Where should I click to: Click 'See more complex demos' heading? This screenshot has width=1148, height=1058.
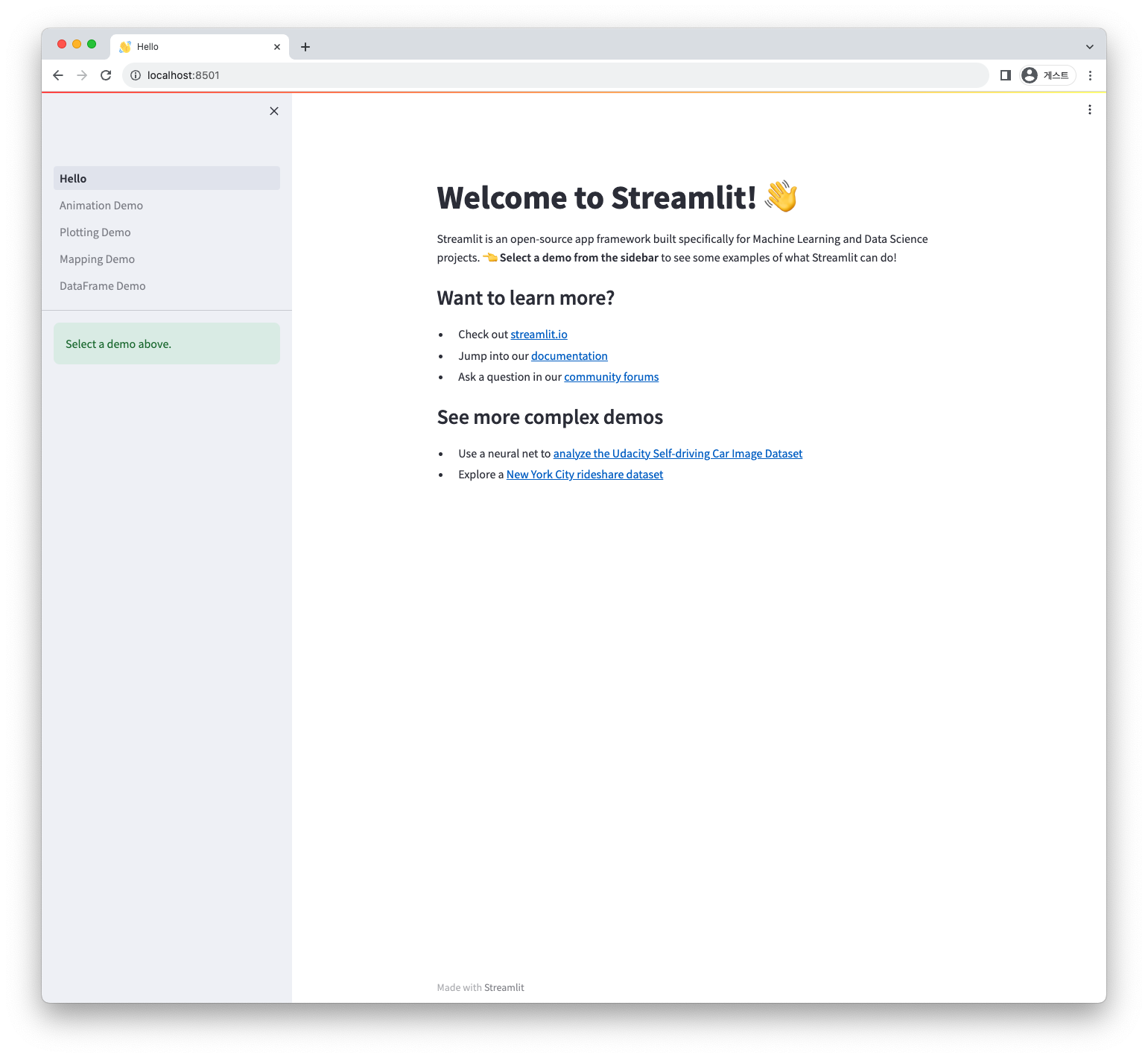(x=550, y=417)
